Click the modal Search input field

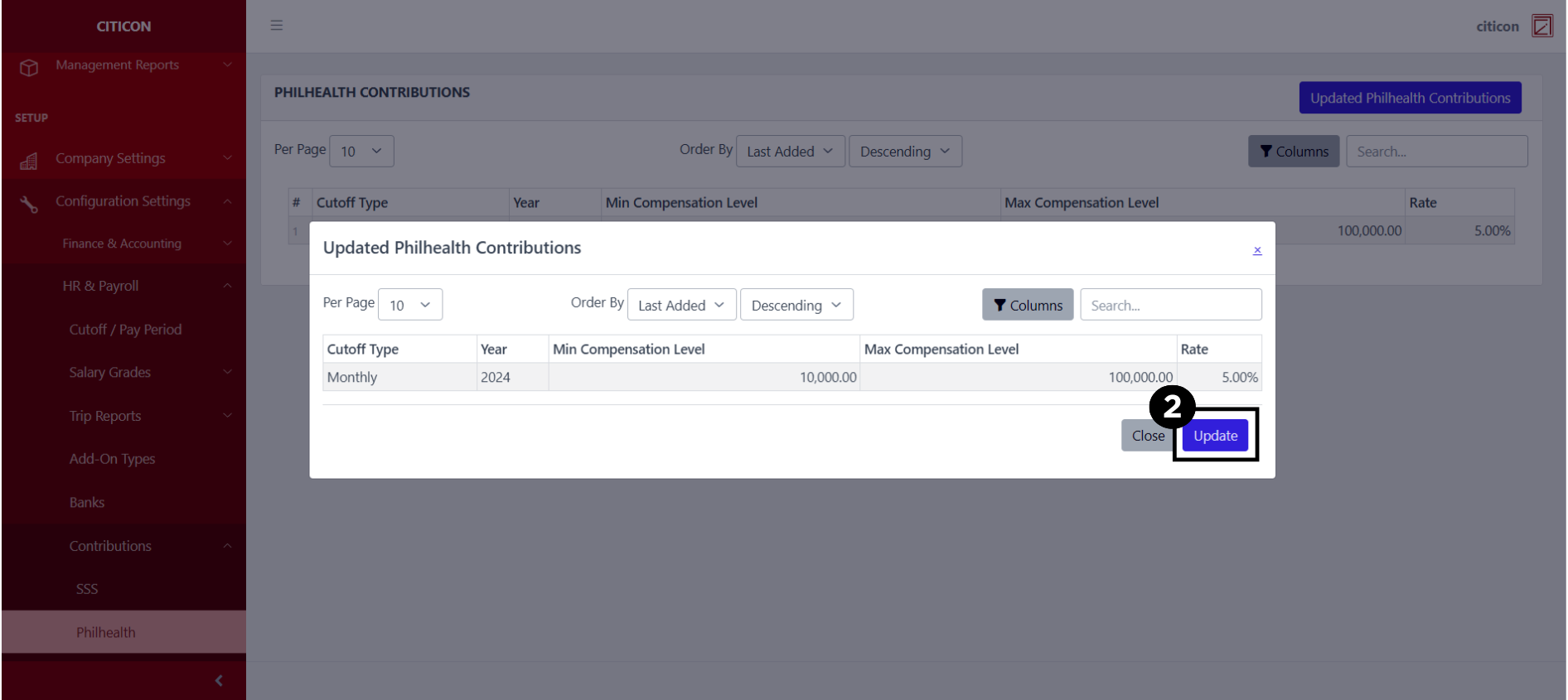point(1169,305)
